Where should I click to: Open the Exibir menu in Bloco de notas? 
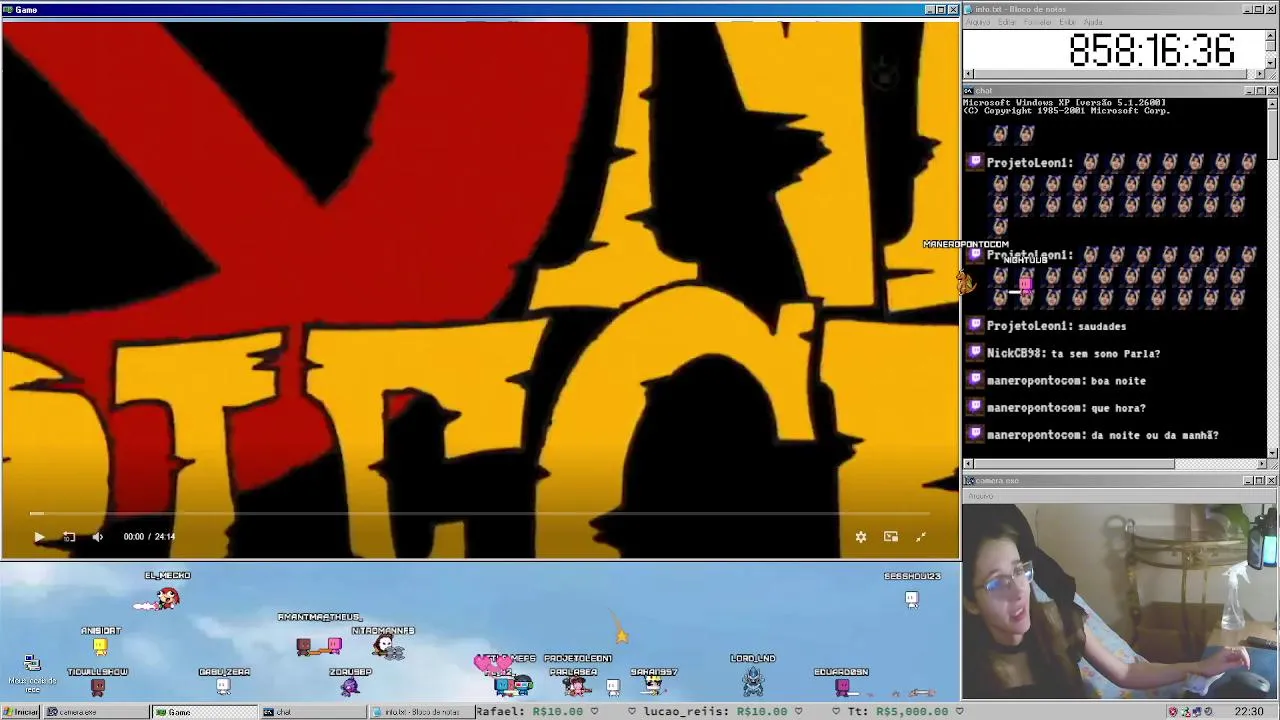[1068, 22]
